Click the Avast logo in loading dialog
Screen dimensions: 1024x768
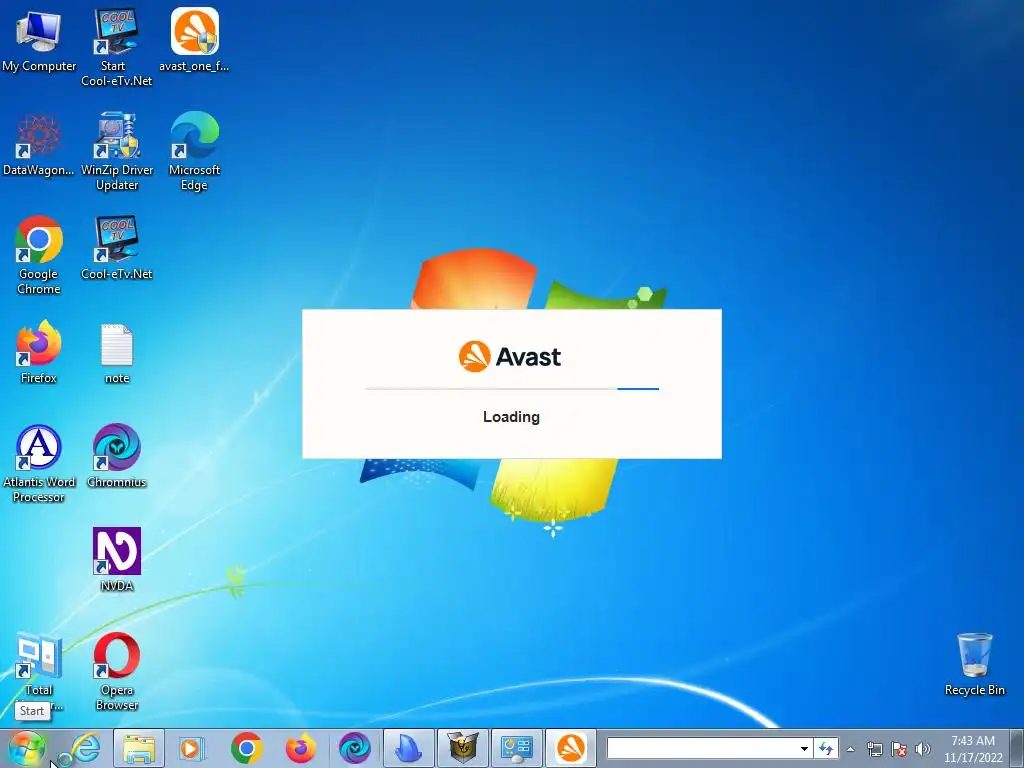click(x=510, y=357)
